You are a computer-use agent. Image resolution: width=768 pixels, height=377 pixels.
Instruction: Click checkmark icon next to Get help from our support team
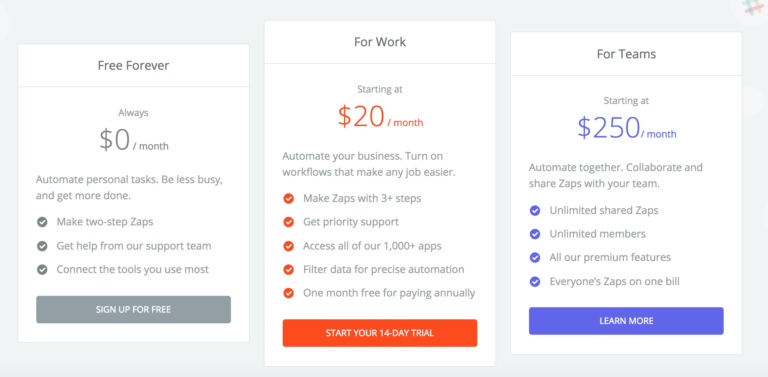(43, 246)
